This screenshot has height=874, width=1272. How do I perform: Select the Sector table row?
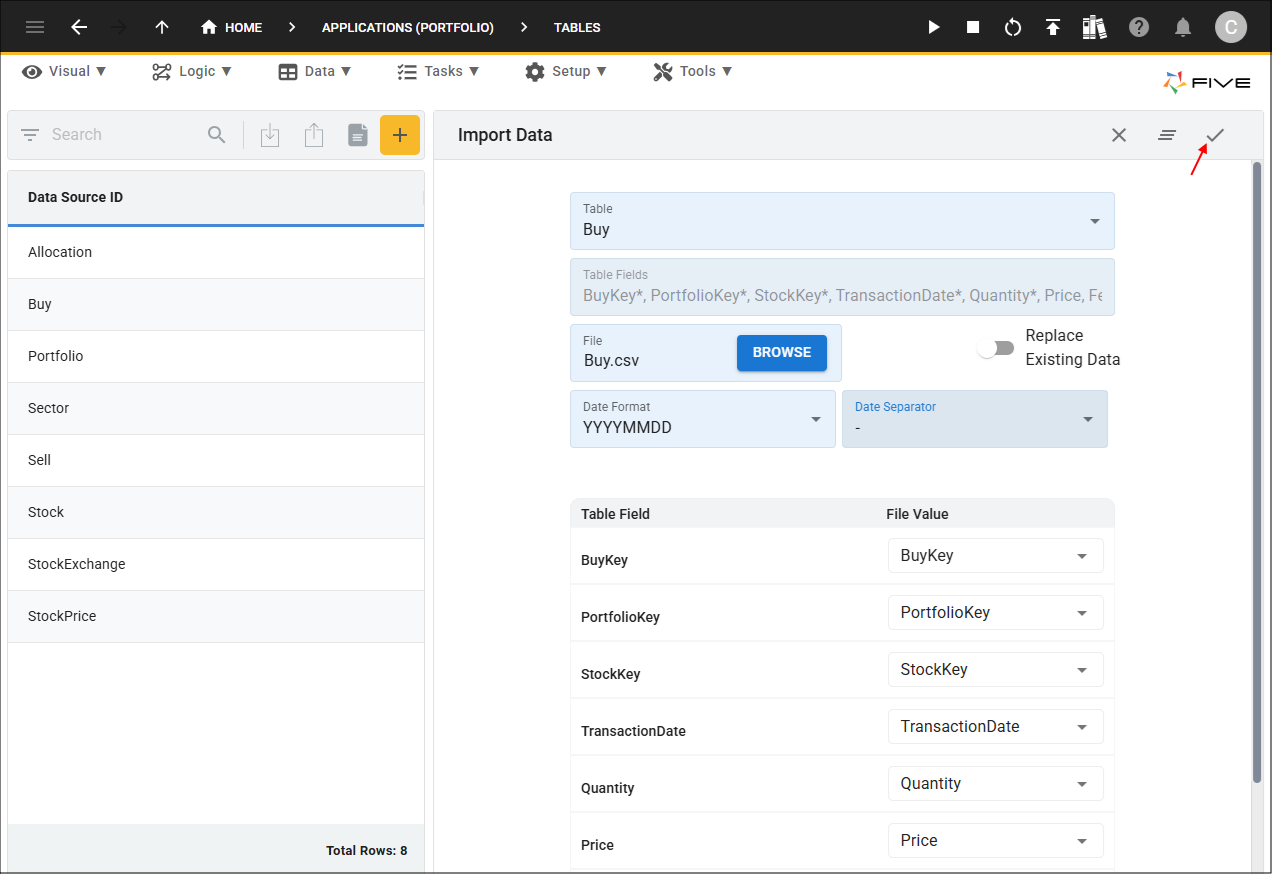[x=216, y=408]
